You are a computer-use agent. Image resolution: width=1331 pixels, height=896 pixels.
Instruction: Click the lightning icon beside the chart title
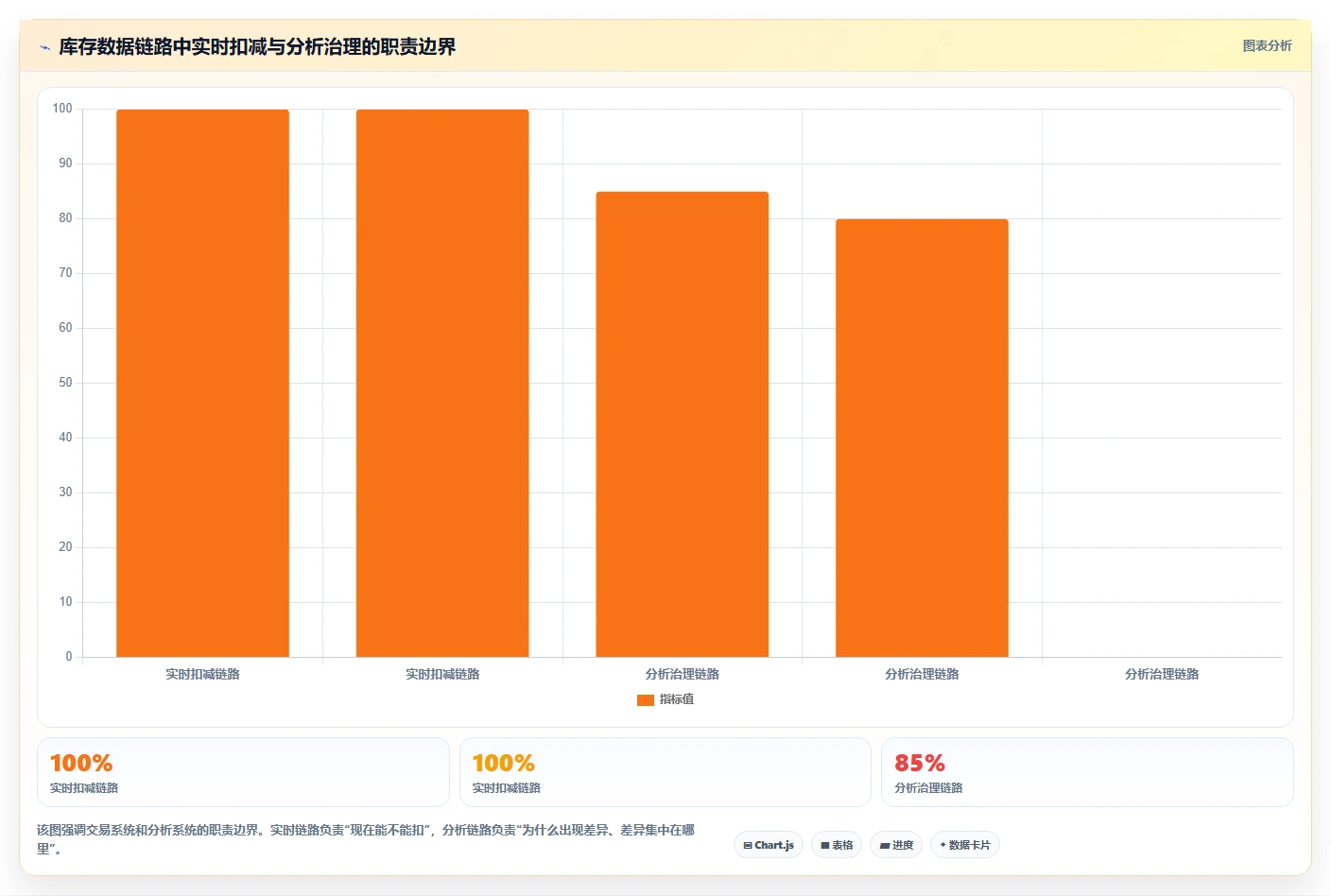tap(44, 47)
